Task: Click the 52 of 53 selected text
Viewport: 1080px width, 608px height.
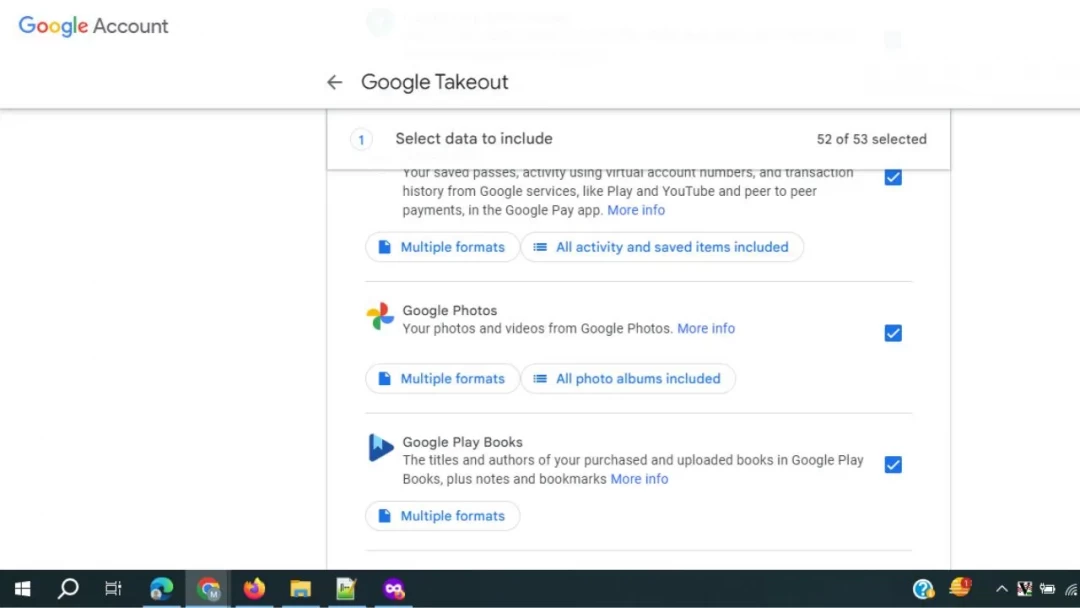Action: [871, 139]
